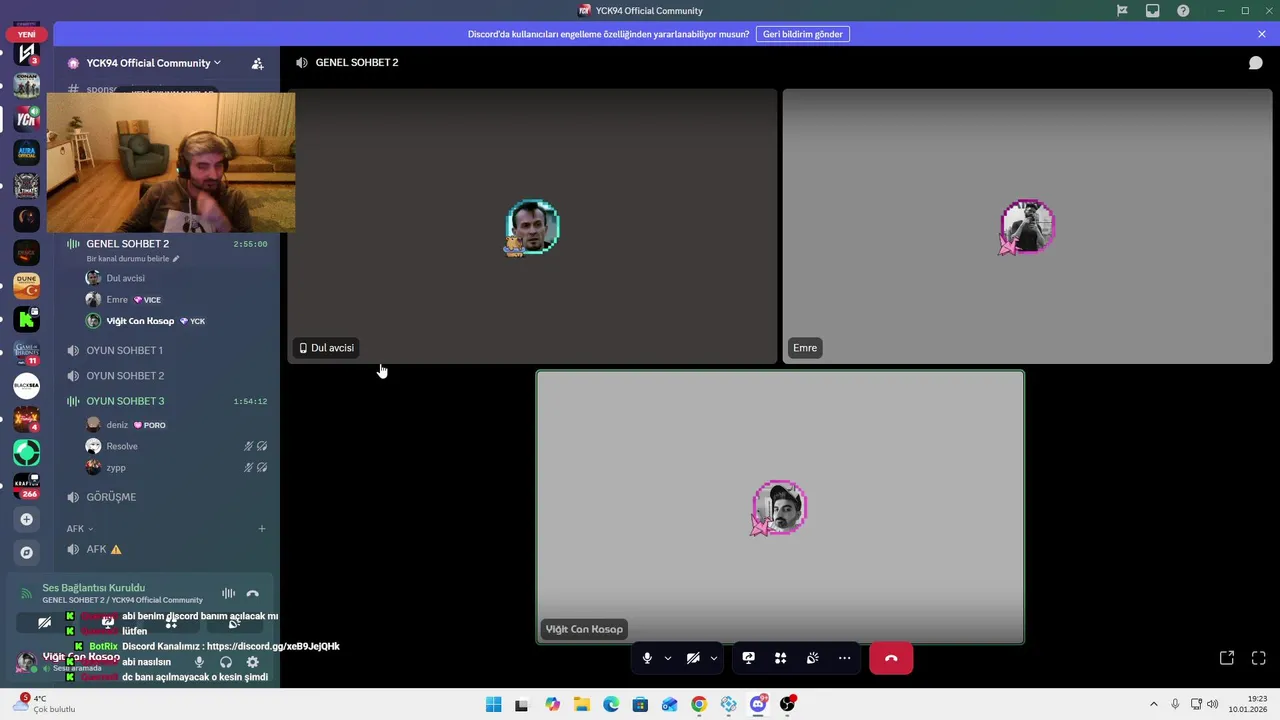Select Yiğit Can Kasap in voice list

tap(140, 321)
